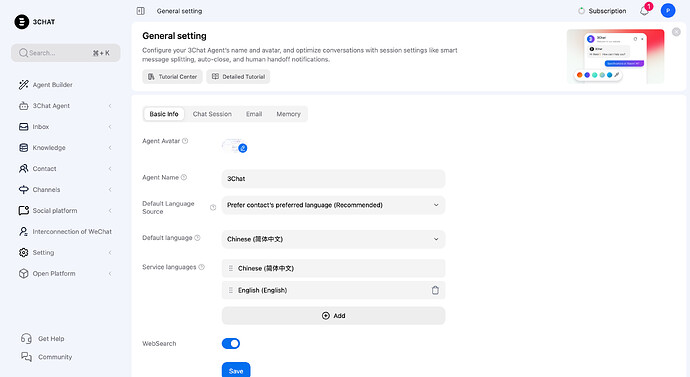The image size is (690, 377).
Task: Click the Social platform icon
Action: point(24,211)
